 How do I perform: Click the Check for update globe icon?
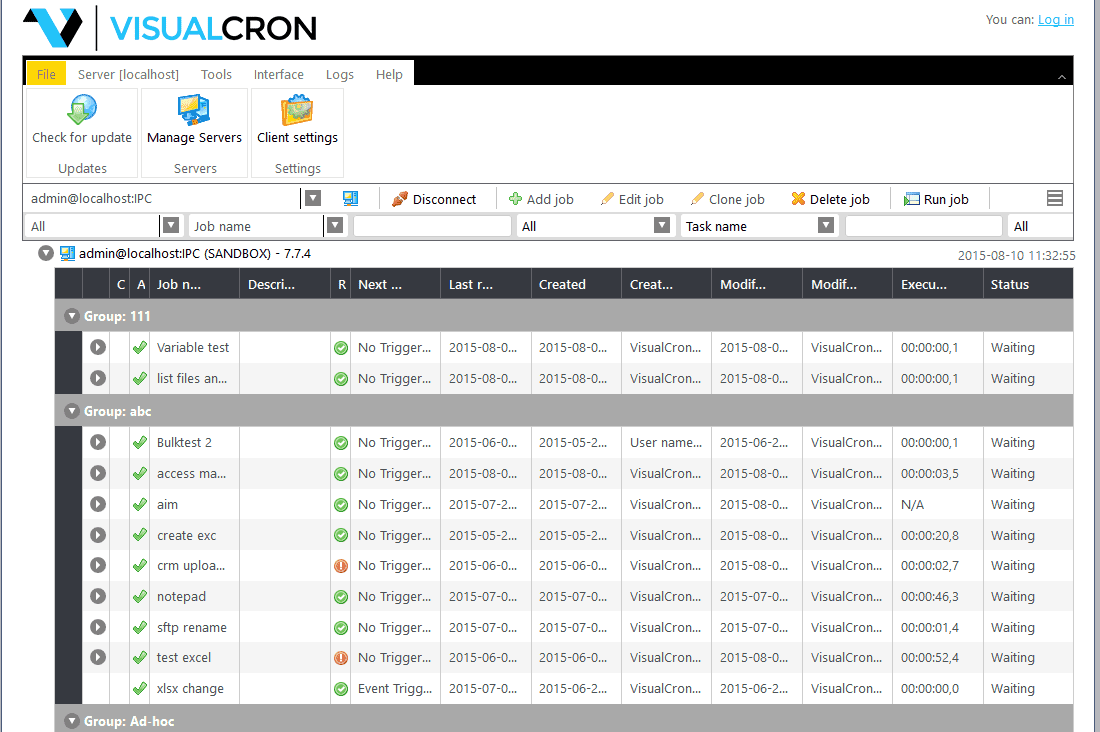[82, 109]
